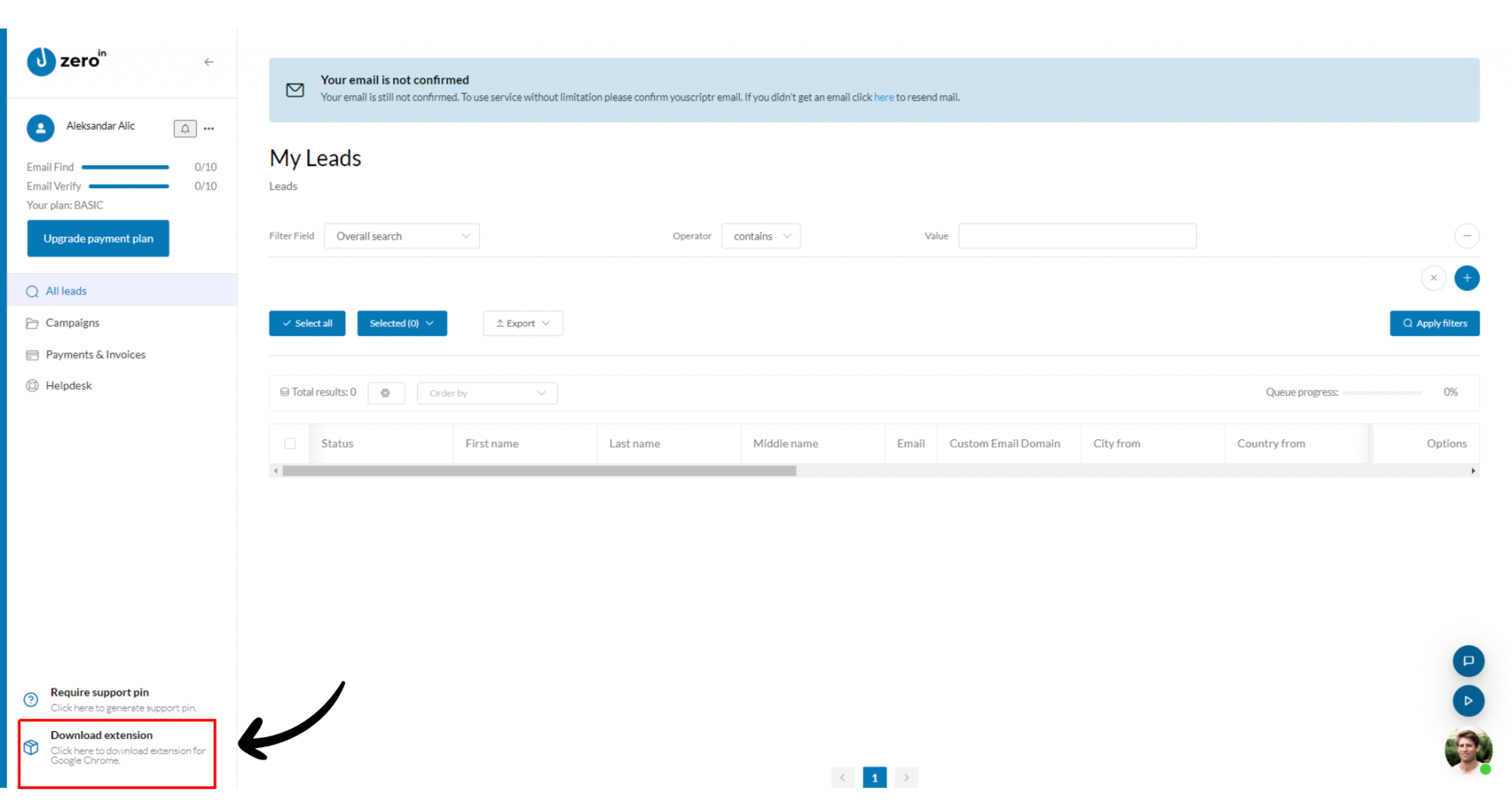Click the horizontal table scrollbar
The image size is (1512, 810).
click(539, 471)
